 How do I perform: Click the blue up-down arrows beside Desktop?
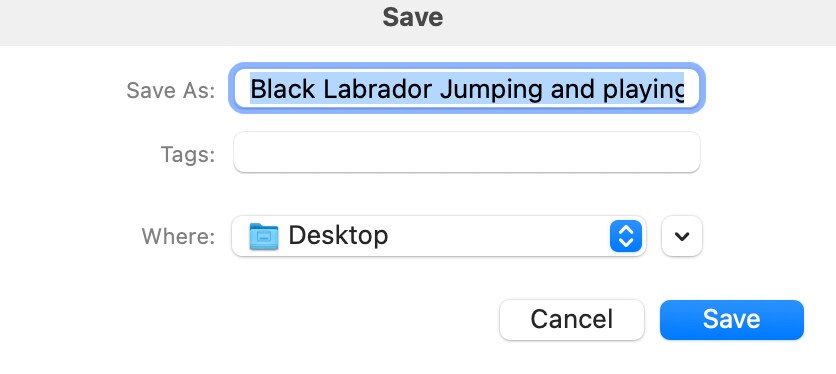click(625, 236)
